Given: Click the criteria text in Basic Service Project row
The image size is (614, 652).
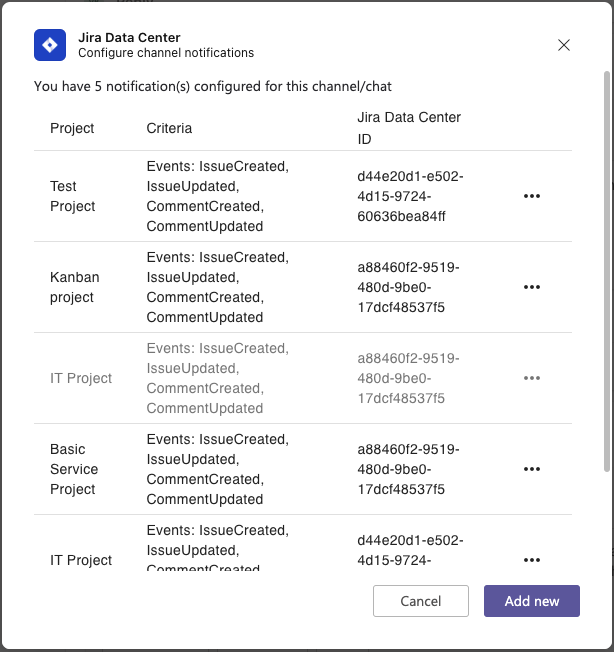Looking at the screenshot, I should [217, 469].
